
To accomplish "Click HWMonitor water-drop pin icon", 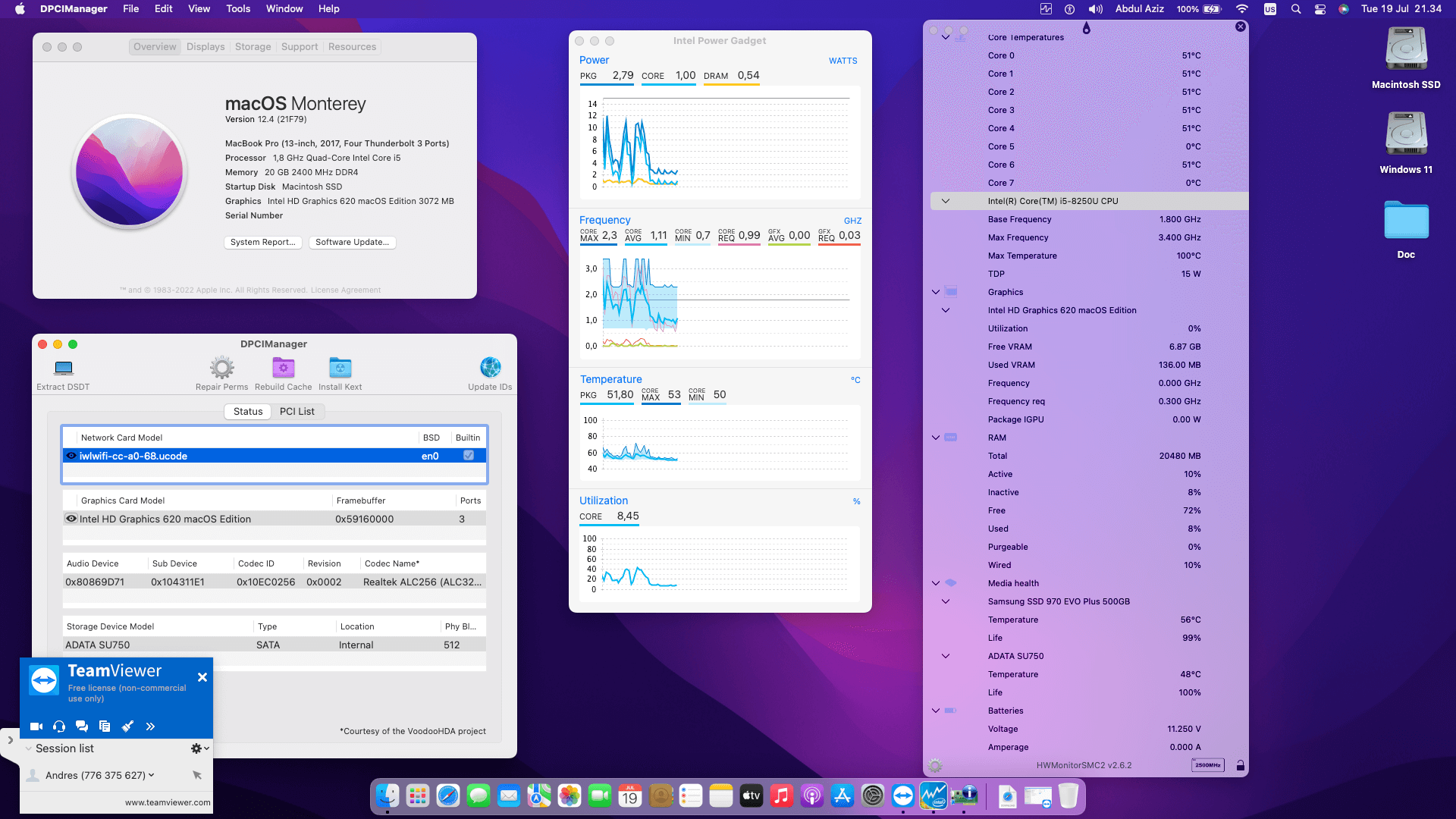I will [x=1086, y=28].
